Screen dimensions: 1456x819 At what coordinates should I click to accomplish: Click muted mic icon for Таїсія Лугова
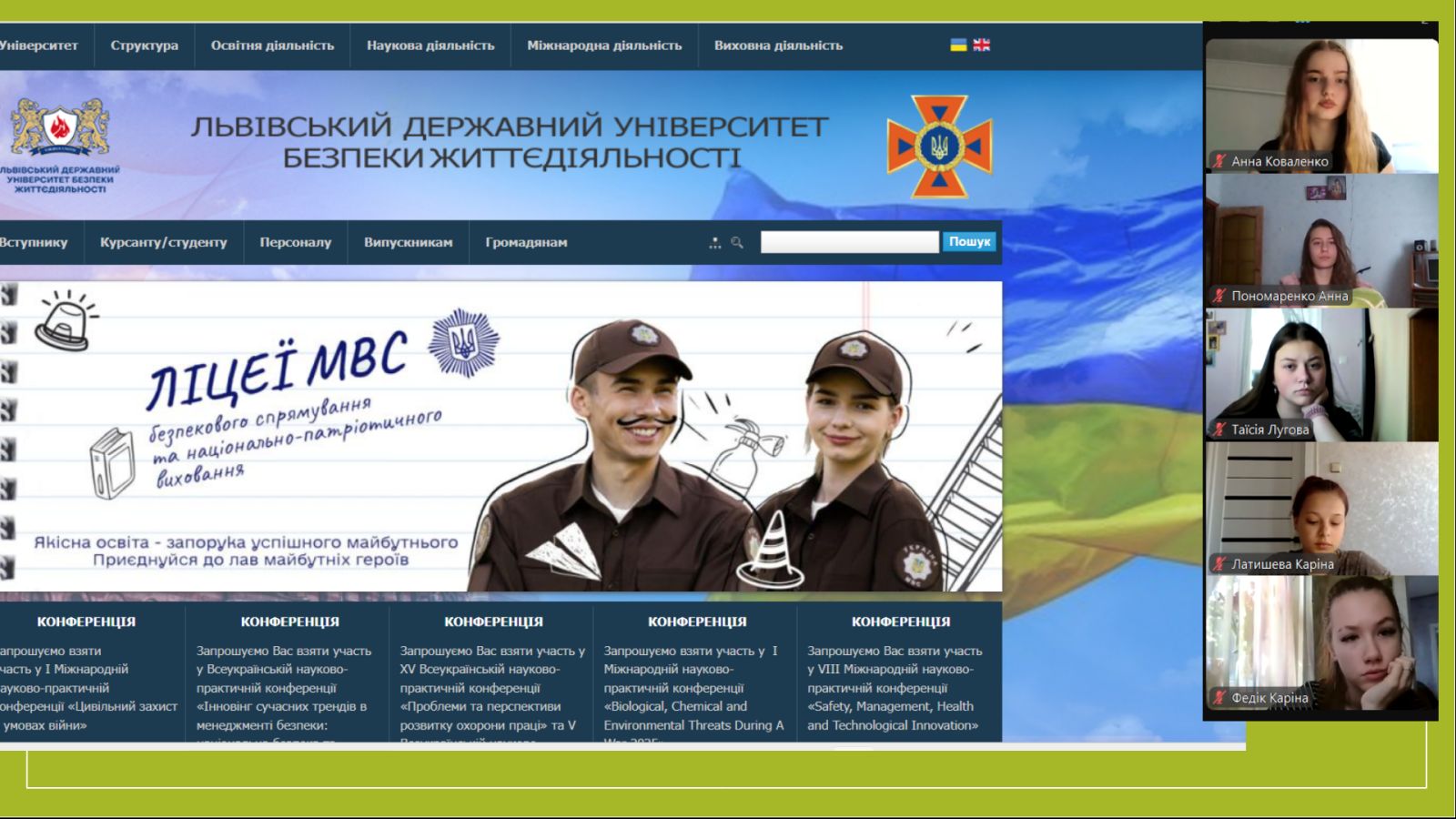point(1219,430)
